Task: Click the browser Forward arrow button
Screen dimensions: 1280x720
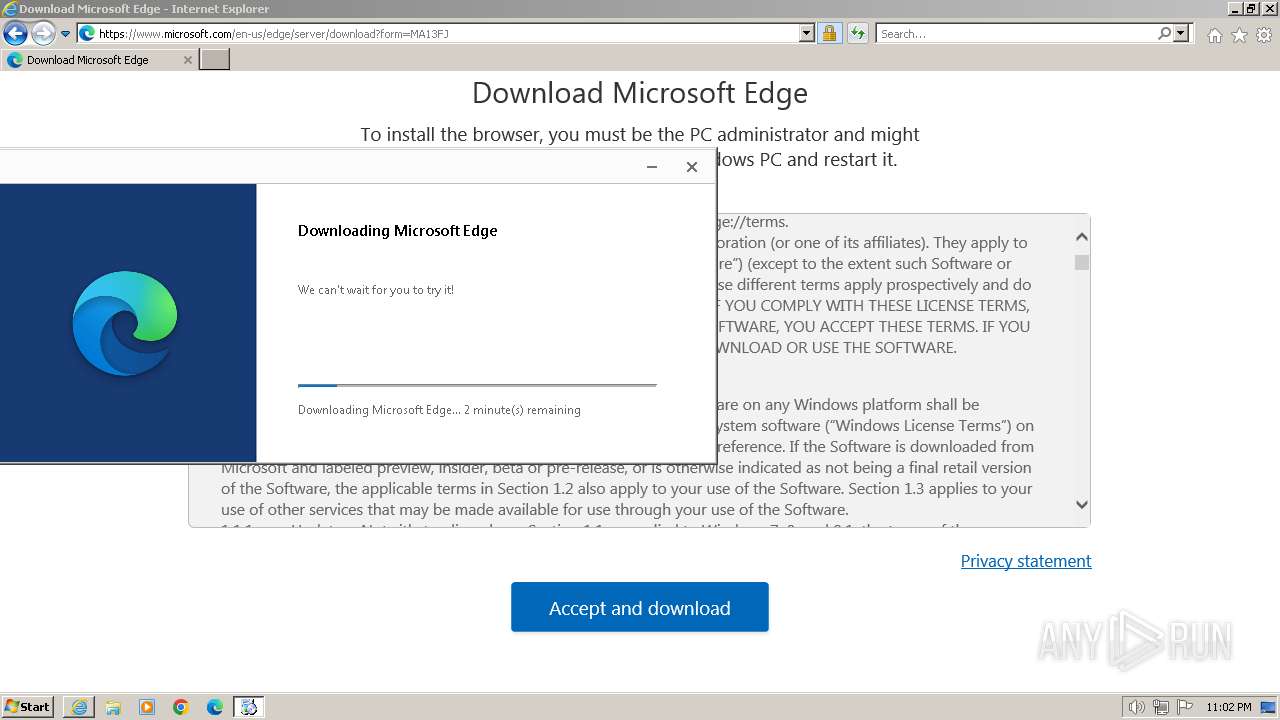Action: (43, 34)
